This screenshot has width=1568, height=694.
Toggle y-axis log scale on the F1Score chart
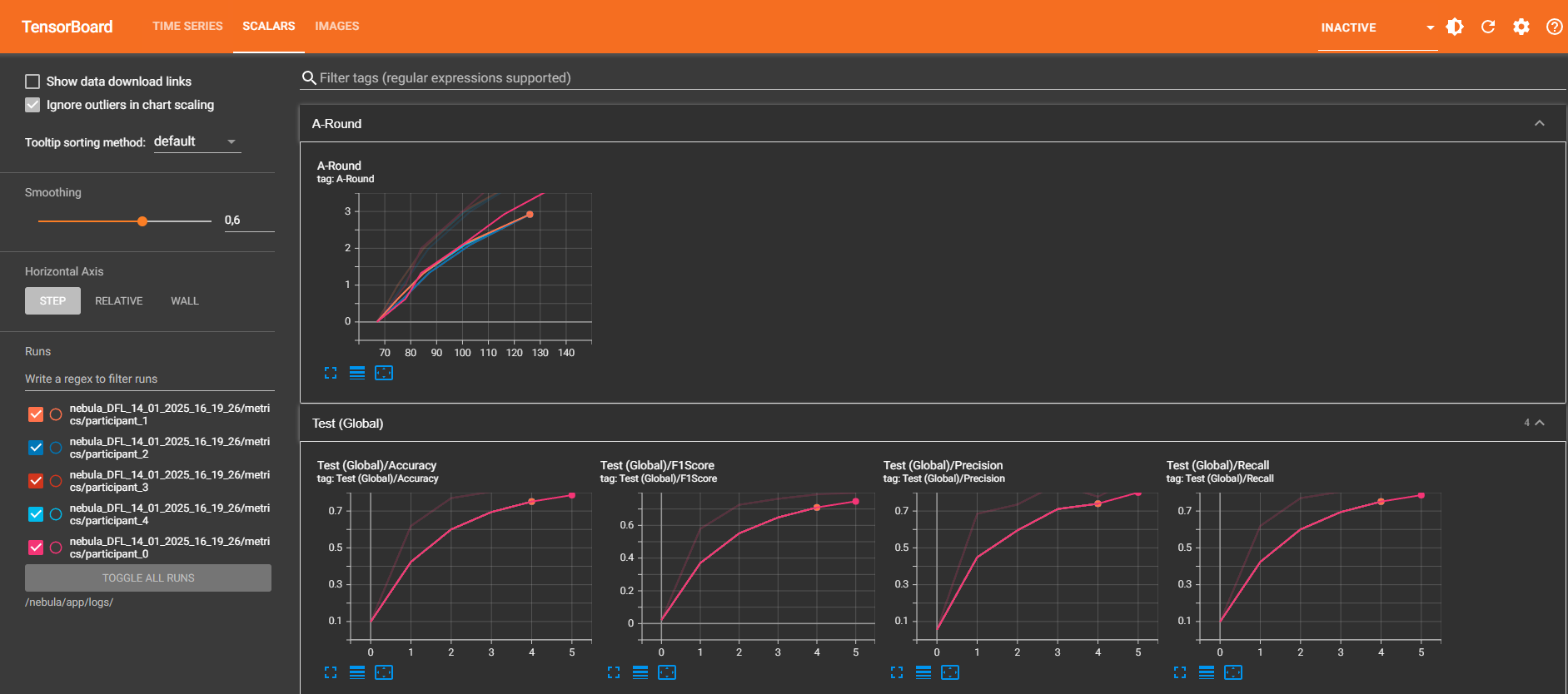click(x=640, y=672)
